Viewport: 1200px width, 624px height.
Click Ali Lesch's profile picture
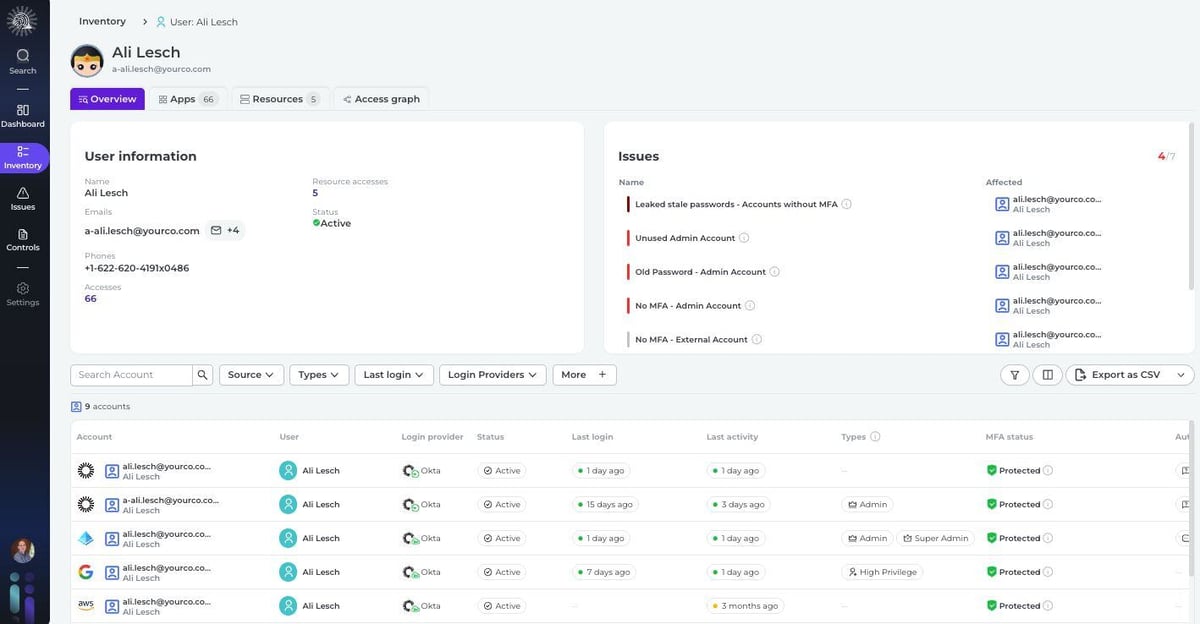pyautogui.click(x=87, y=60)
